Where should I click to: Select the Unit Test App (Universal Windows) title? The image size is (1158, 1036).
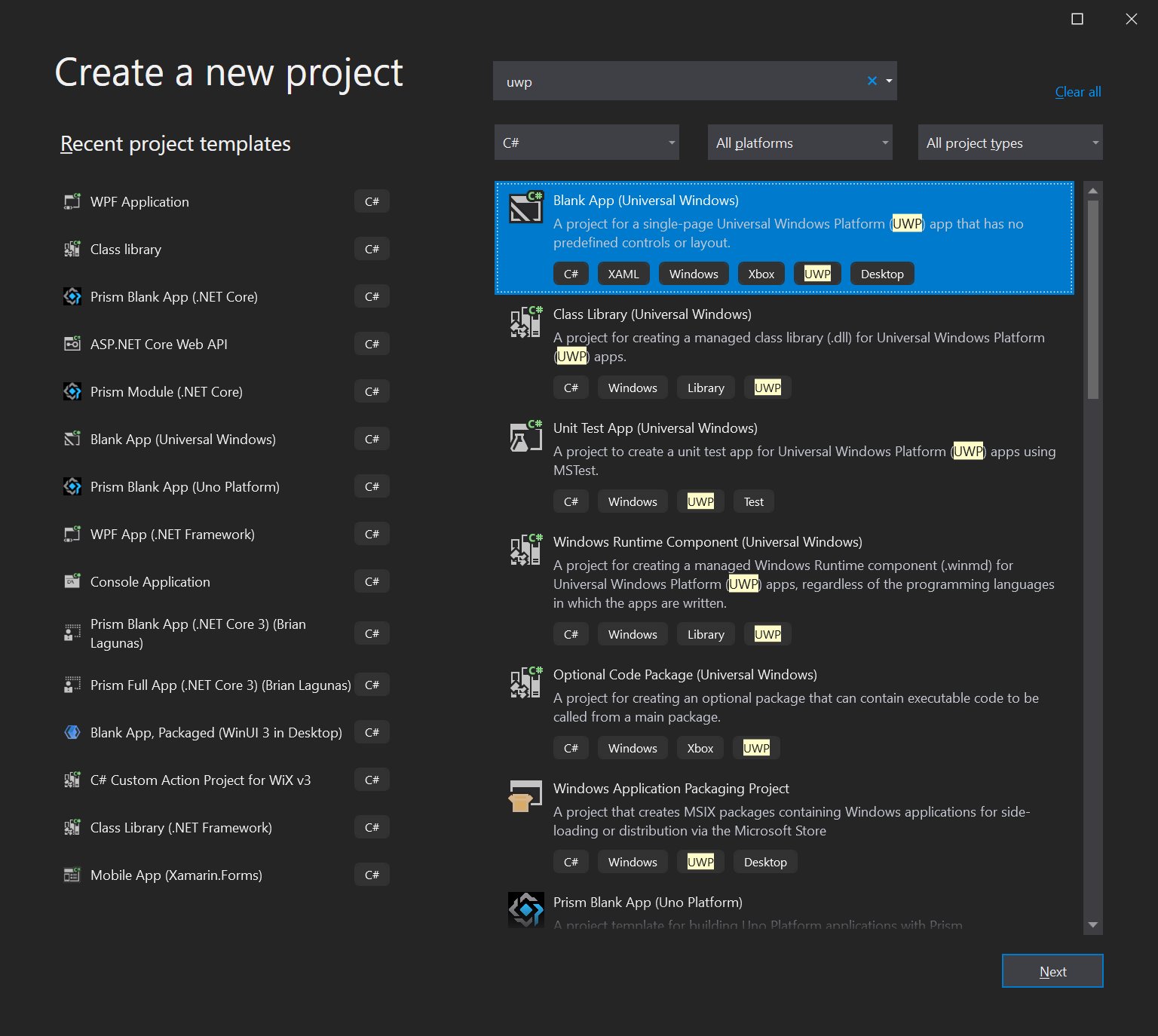point(655,428)
